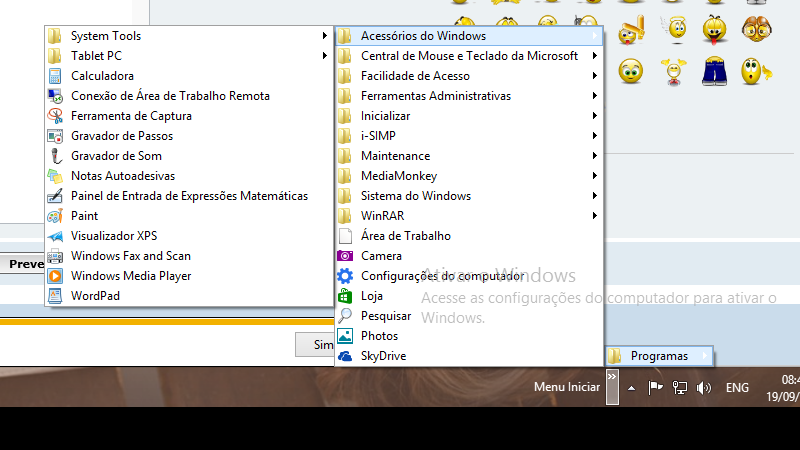This screenshot has height=450, width=800.
Task: Launch Paint via its palette icon
Action: pyautogui.click(x=55, y=216)
